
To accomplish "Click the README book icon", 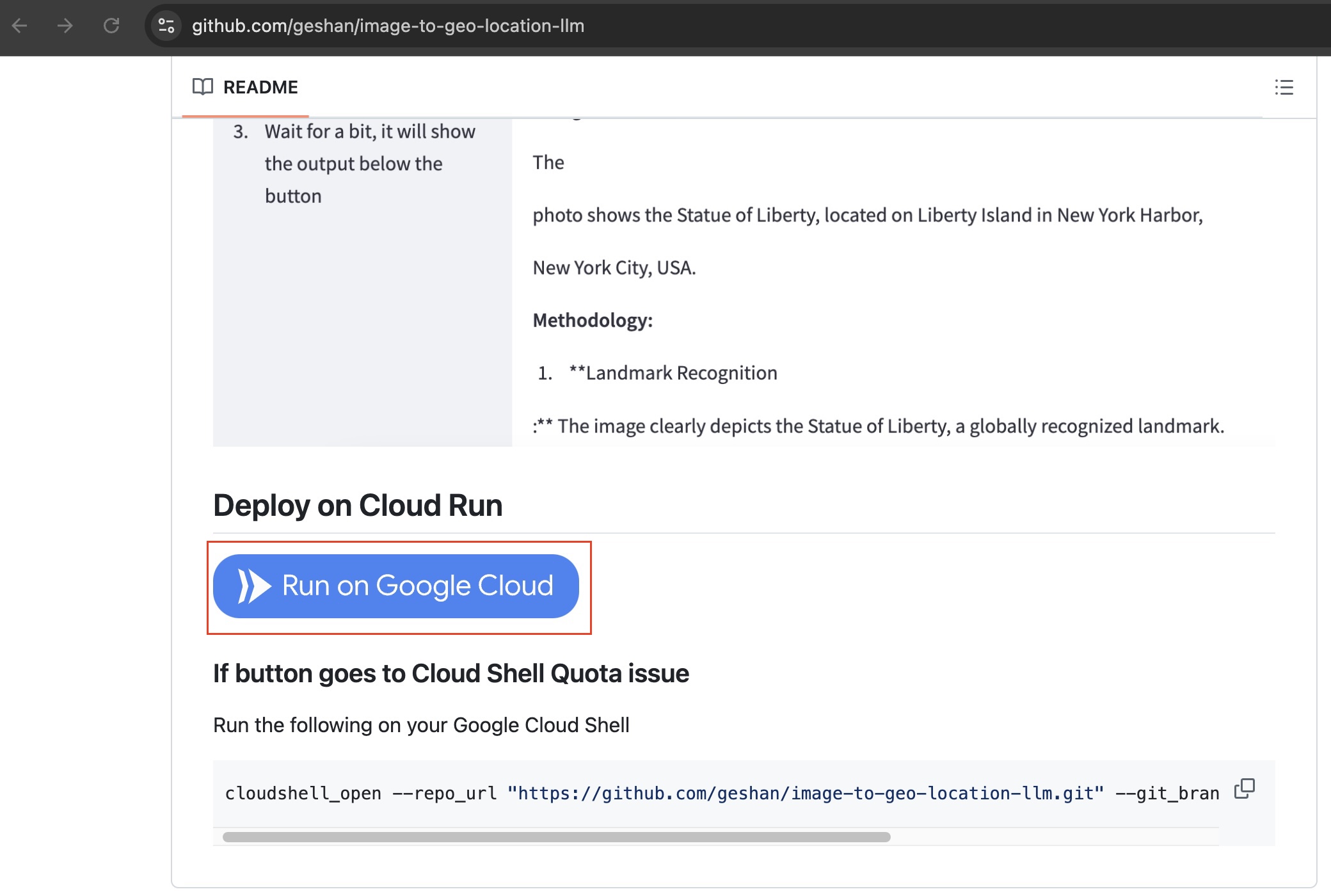I will click(202, 87).
